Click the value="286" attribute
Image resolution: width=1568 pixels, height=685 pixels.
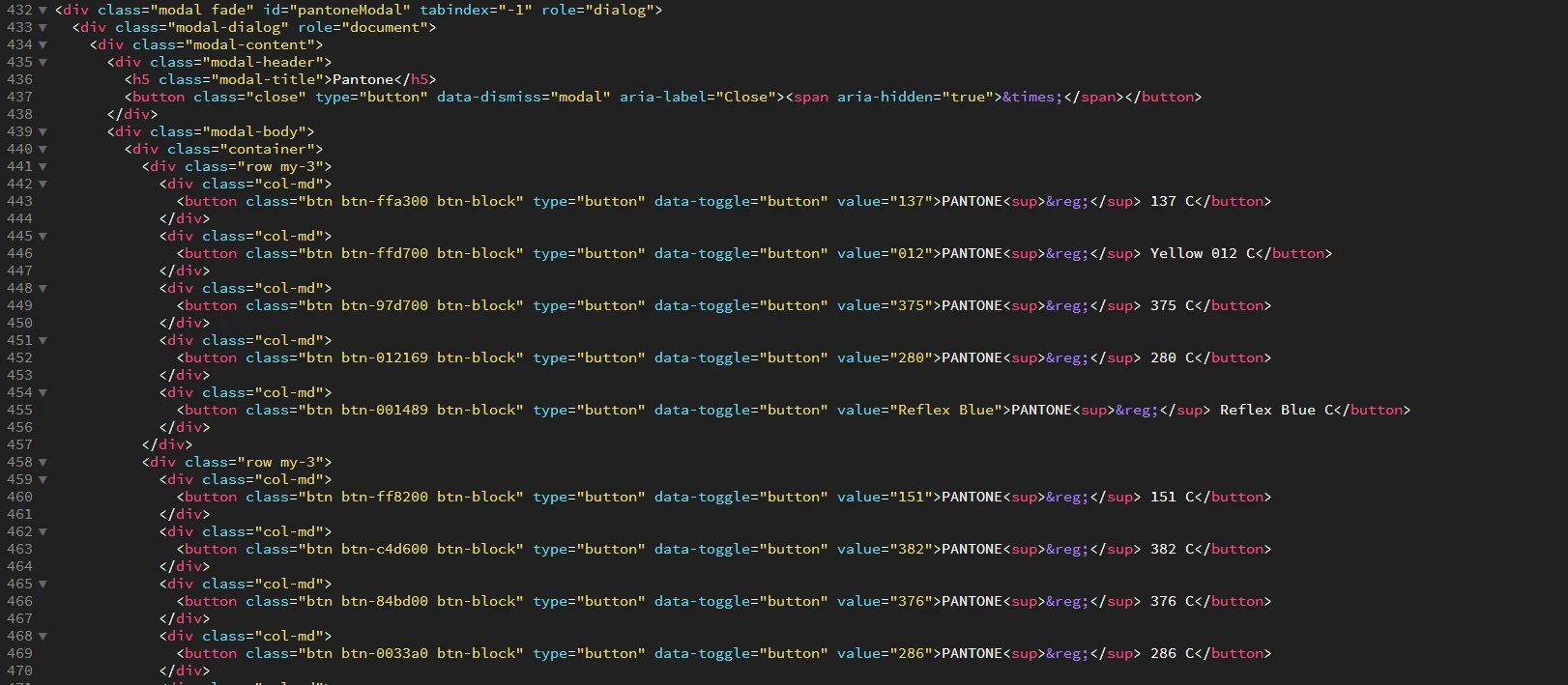click(x=885, y=653)
